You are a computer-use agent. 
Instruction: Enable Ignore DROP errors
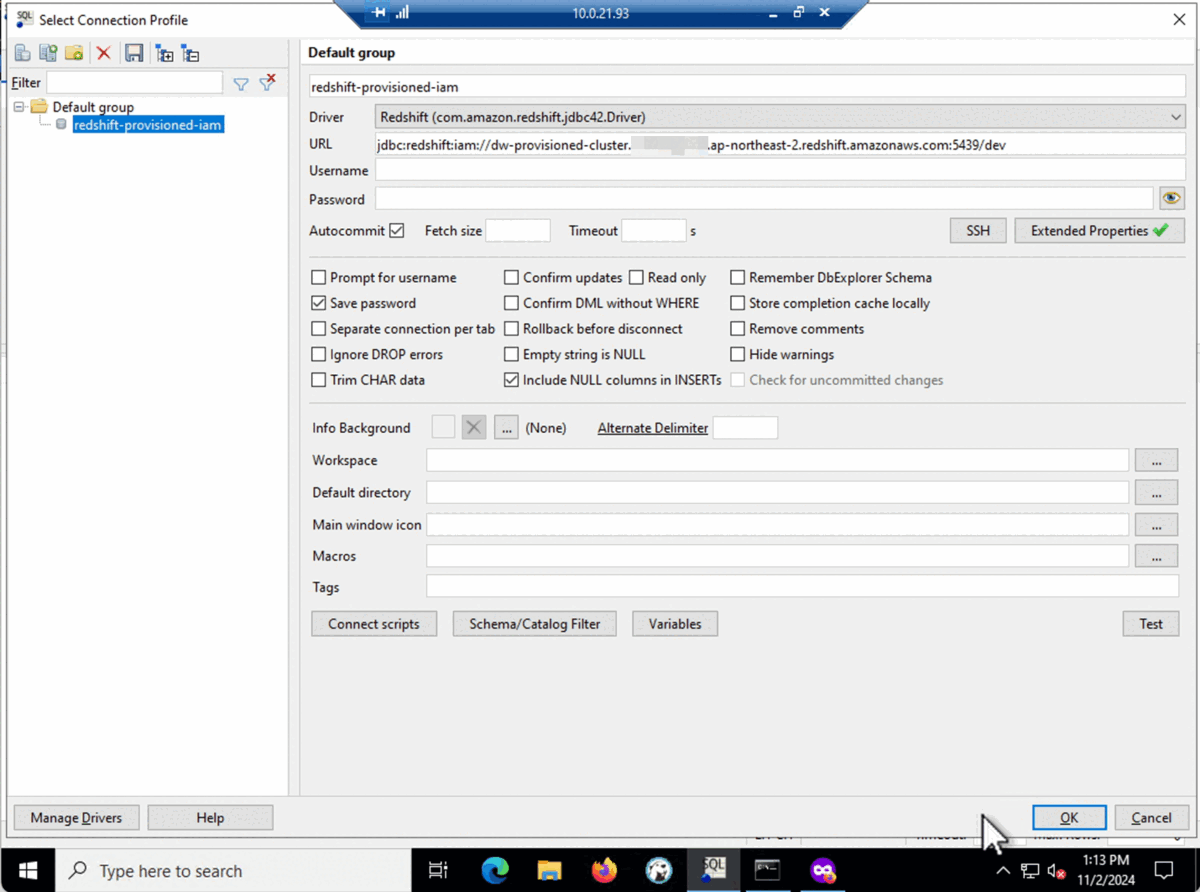(x=319, y=354)
